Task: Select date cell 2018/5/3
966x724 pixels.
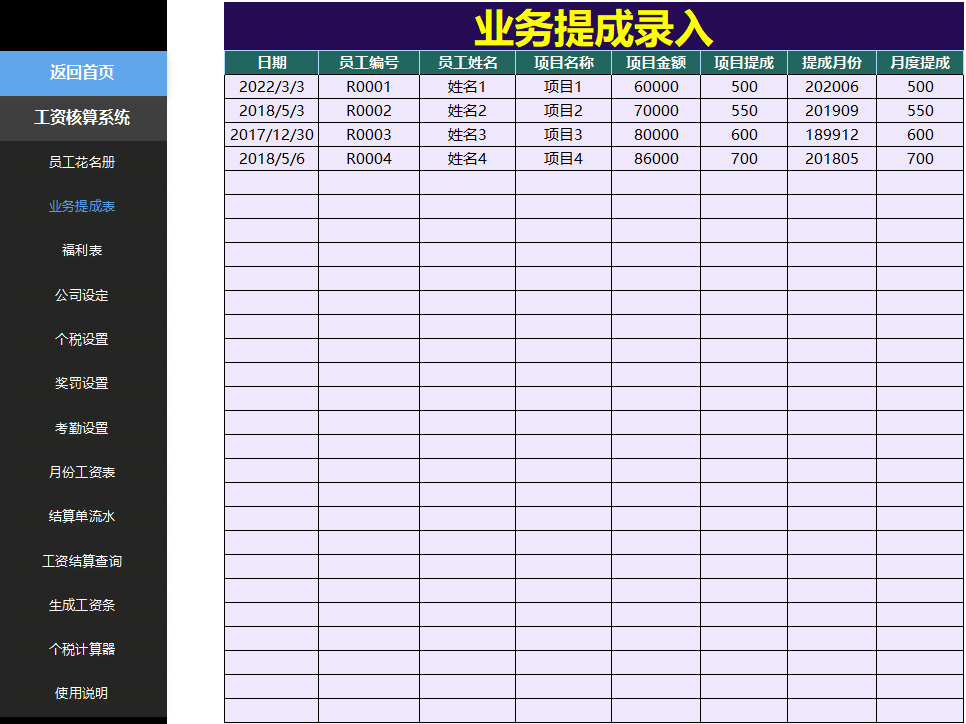Action: click(x=272, y=111)
